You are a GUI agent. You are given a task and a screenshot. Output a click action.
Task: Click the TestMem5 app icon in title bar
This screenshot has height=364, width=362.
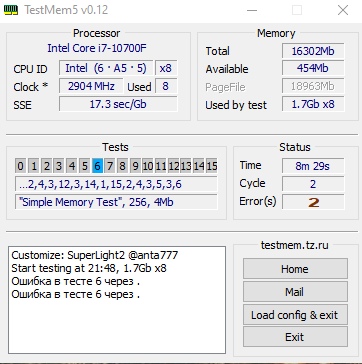coord(11,10)
